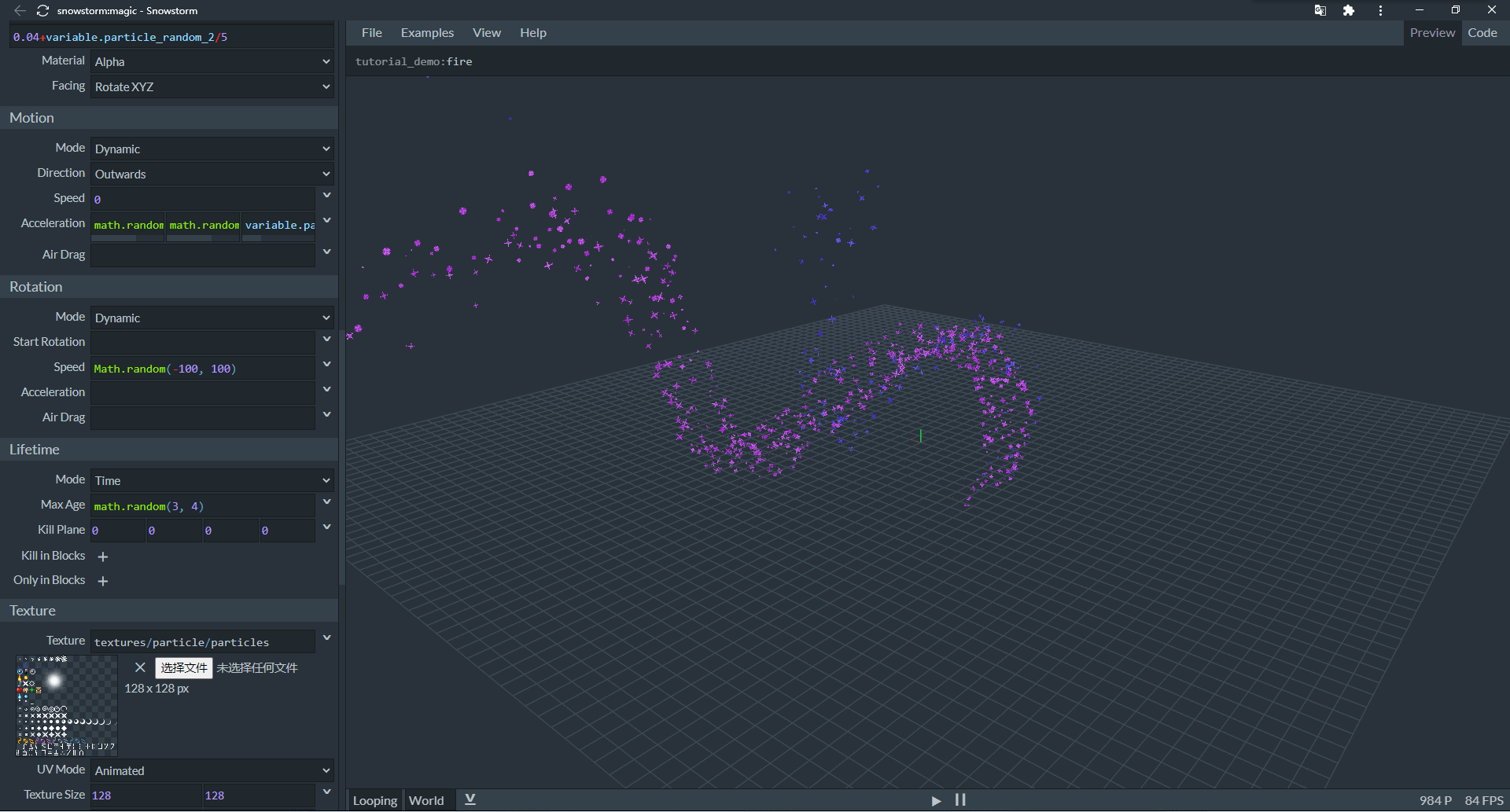This screenshot has height=812, width=1510.
Task: Open the Help menu
Action: [533, 33]
